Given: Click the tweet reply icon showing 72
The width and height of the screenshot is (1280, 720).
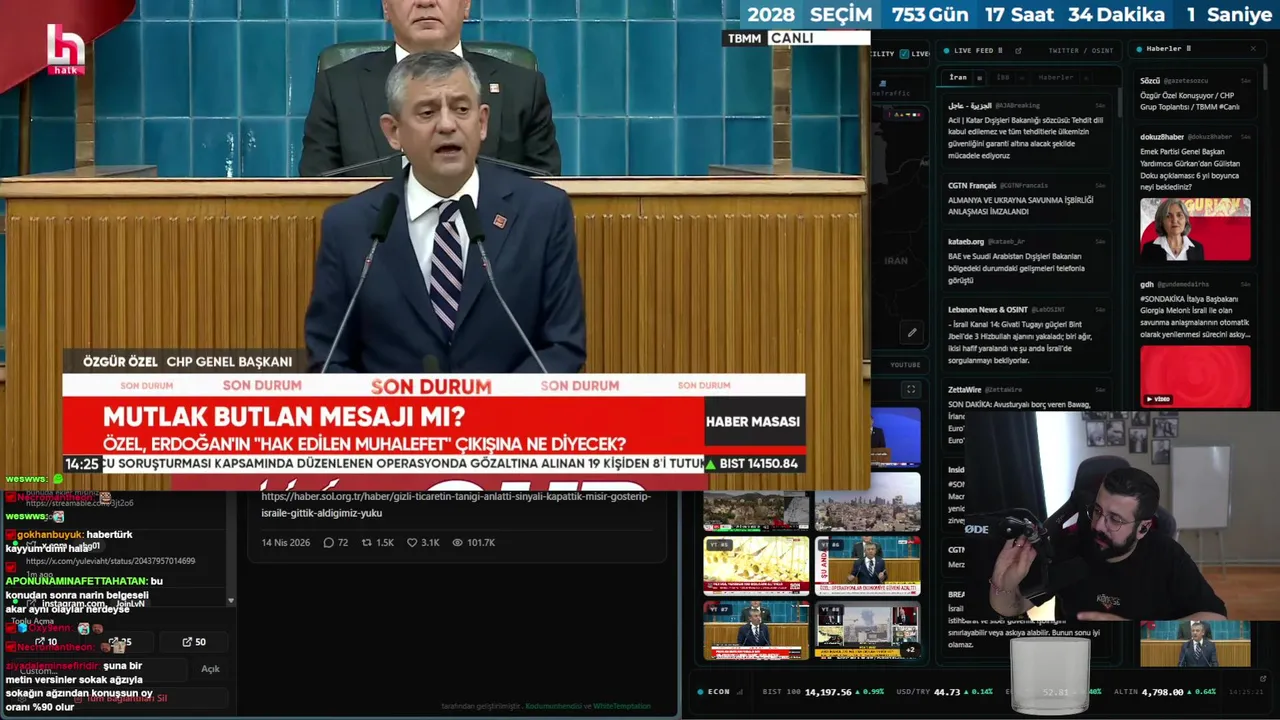Looking at the screenshot, I should click(328, 543).
